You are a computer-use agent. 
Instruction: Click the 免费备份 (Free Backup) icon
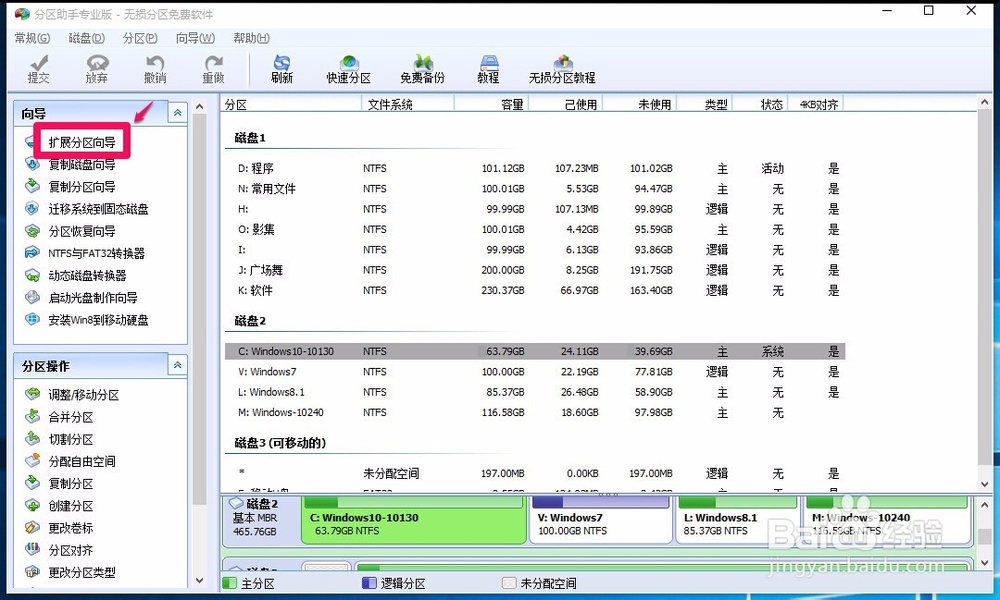pos(422,67)
